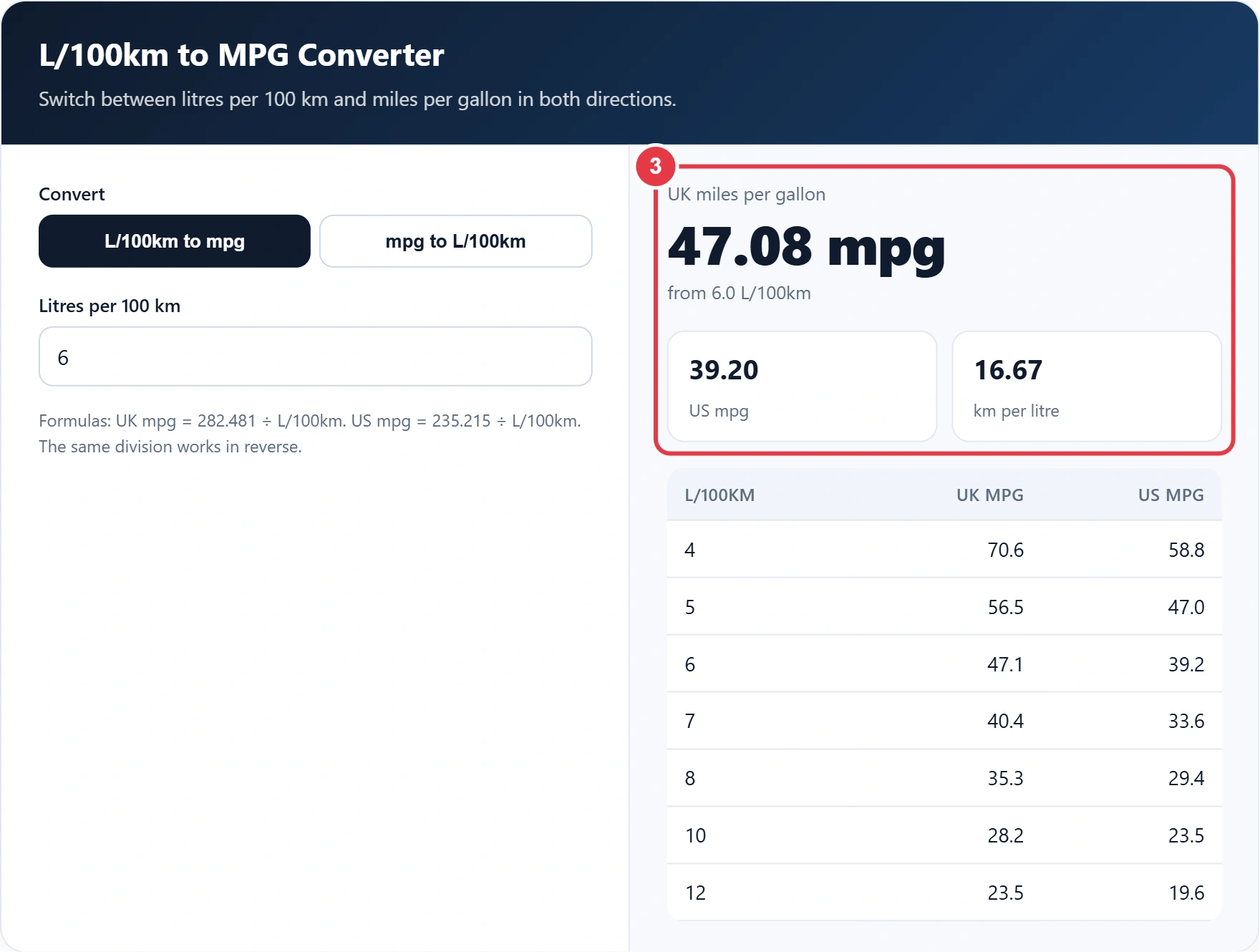Select the L/100km to mpg mode

(175, 241)
